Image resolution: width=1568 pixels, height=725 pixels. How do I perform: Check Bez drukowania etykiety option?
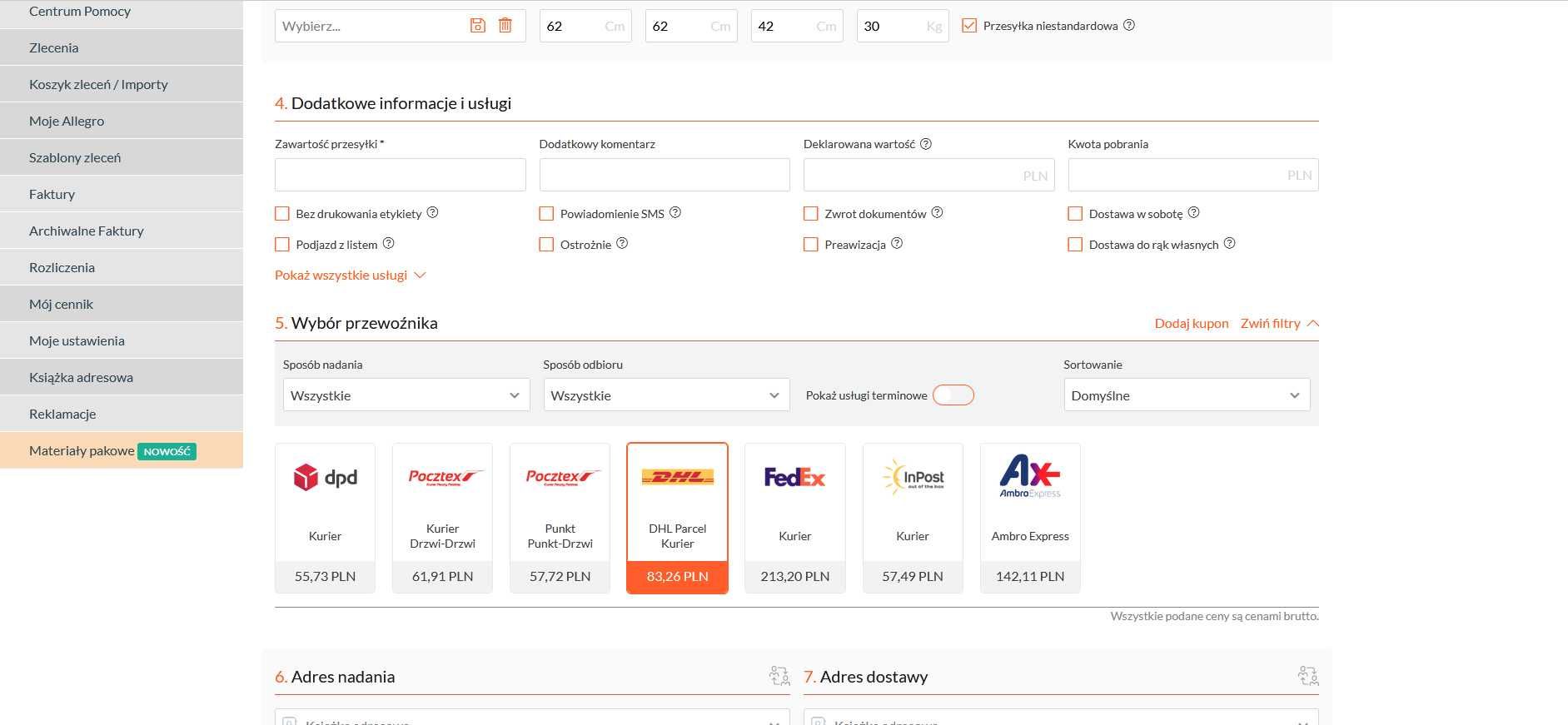click(282, 214)
